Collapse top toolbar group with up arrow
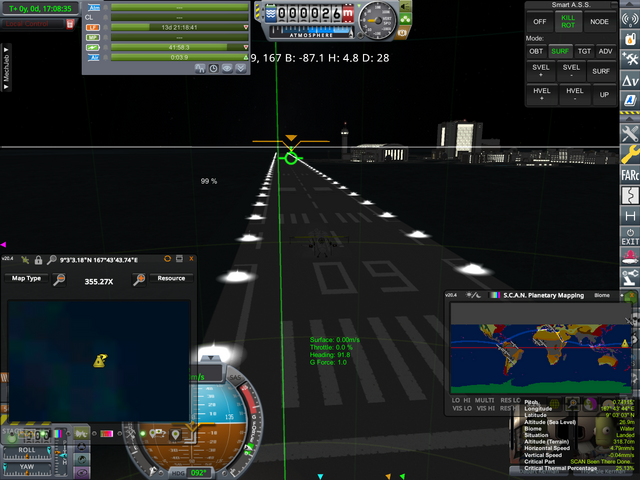The image size is (640, 480). click(630, 4)
